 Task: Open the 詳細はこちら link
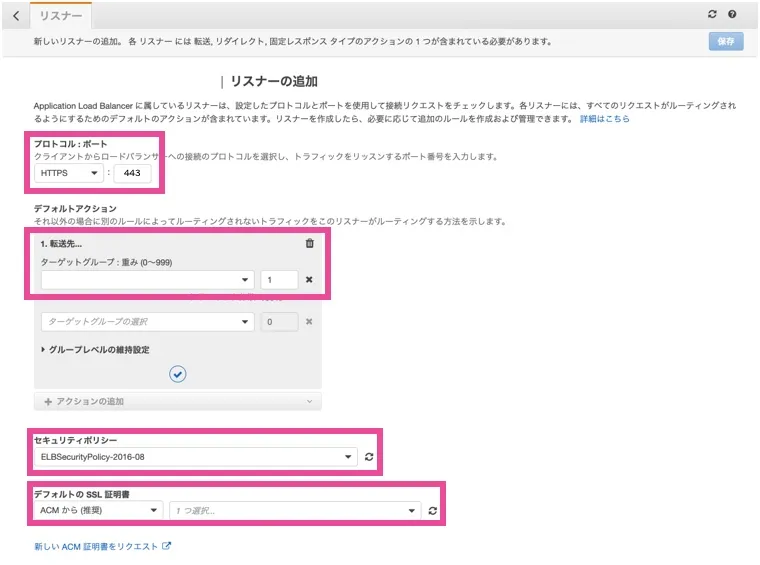pos(604,119)
